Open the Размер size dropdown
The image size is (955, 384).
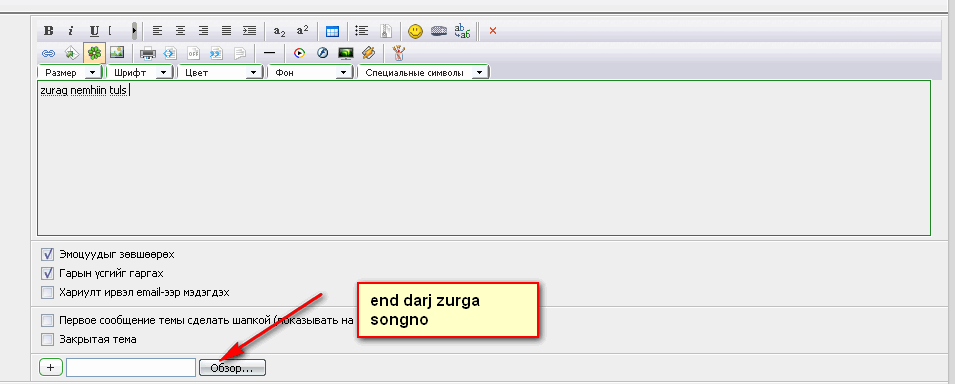coord(70,73)
